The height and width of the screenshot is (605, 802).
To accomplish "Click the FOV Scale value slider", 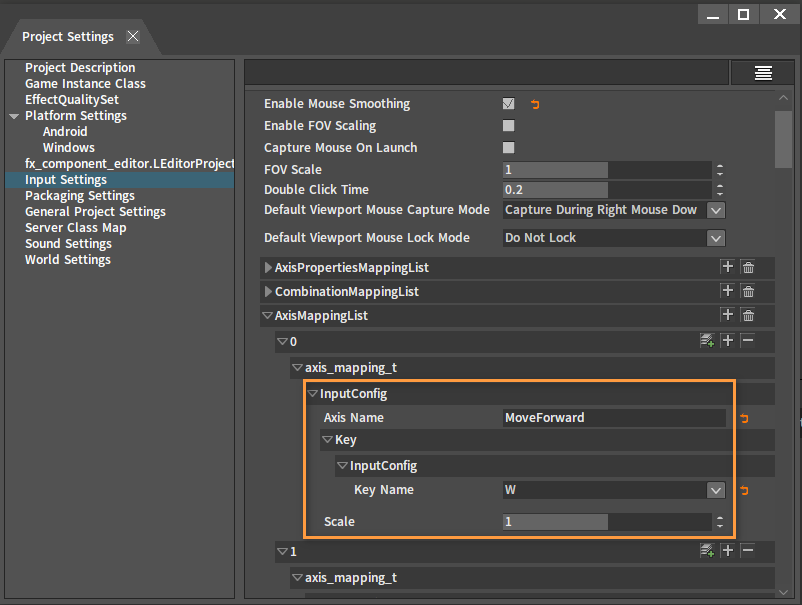I will tap(607, 170).
